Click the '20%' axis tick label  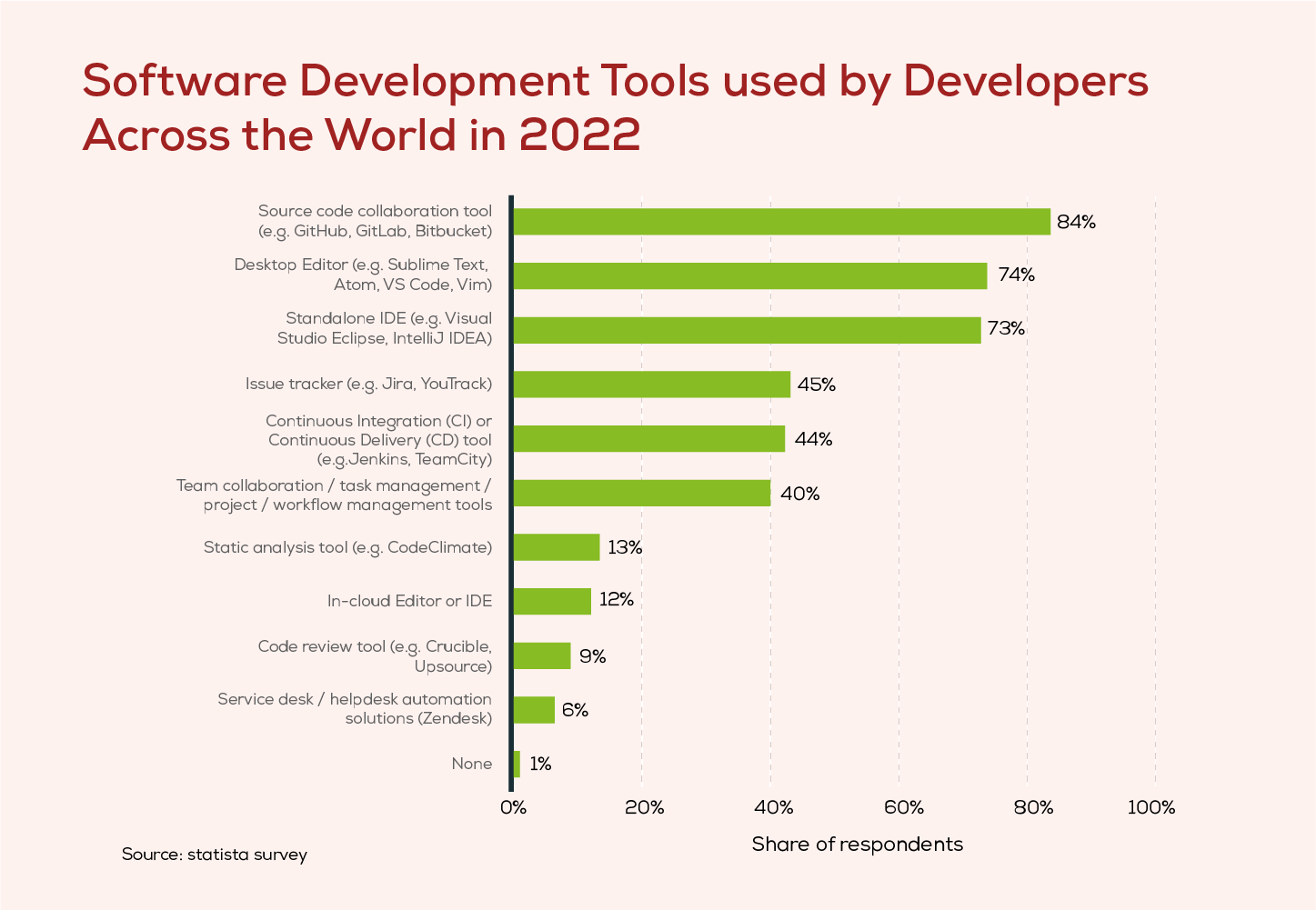(x=644, y=807)
